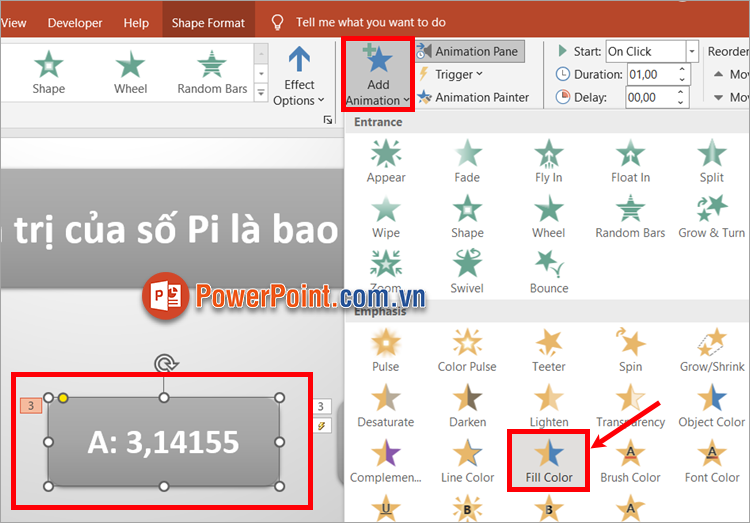The image size is (750, 523).
Task: Click the Delay time input field
Action: (650, 97)
